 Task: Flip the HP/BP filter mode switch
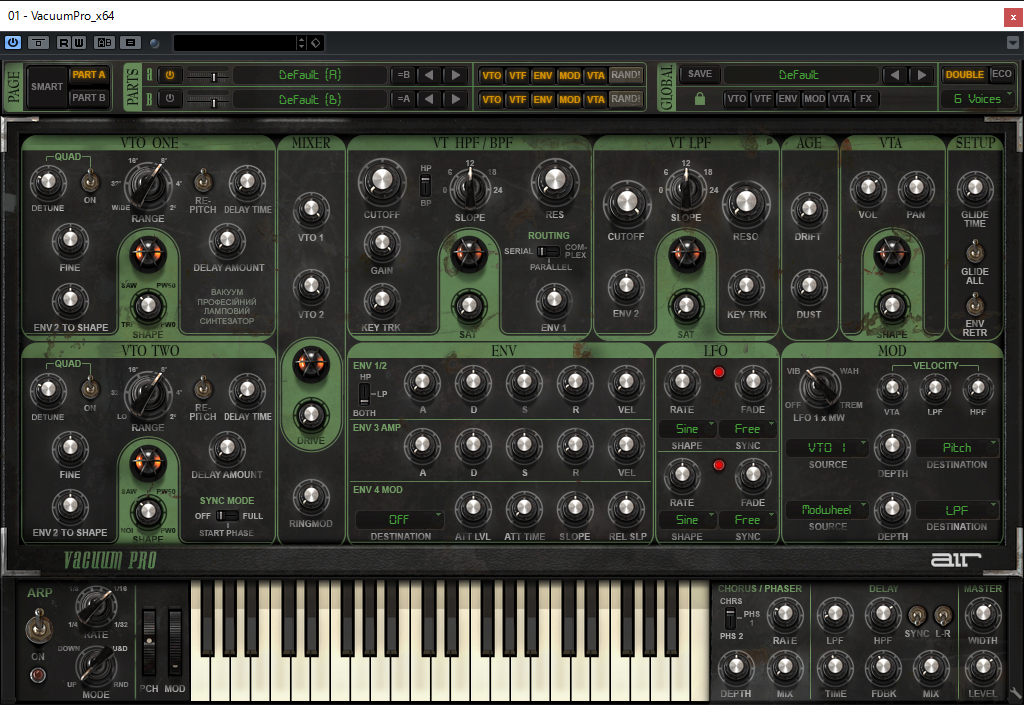point(425,185)
